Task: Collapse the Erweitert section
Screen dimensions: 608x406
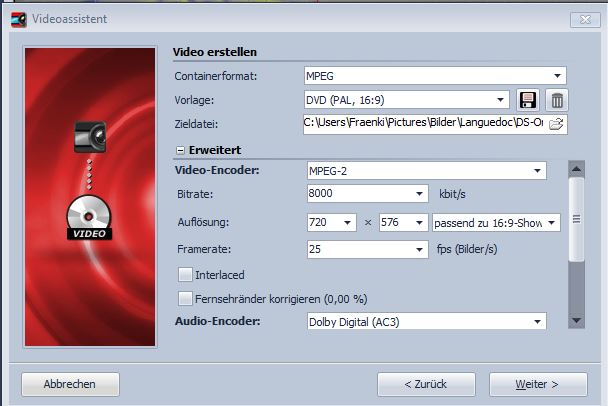Action: coord(181,149)
